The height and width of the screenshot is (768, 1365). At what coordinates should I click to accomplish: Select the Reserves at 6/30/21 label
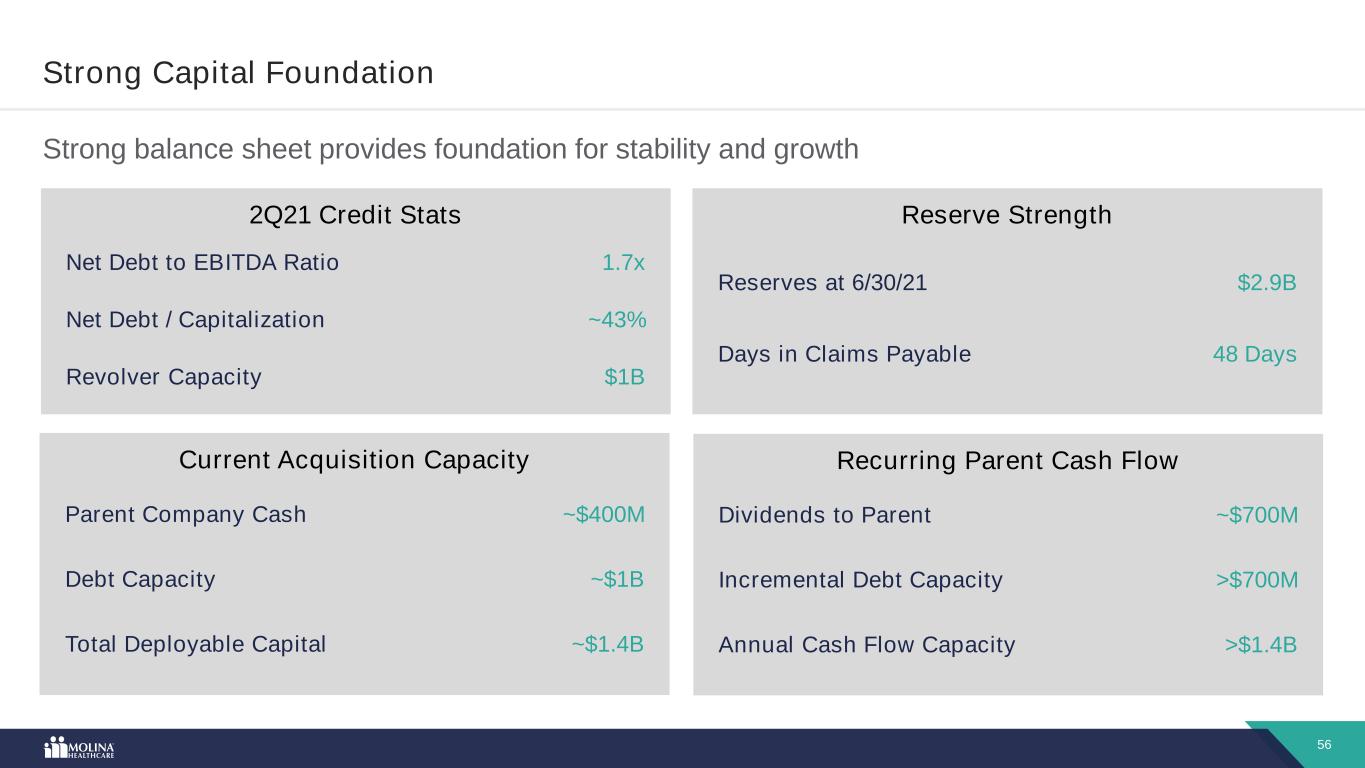(x=822, y=283)
